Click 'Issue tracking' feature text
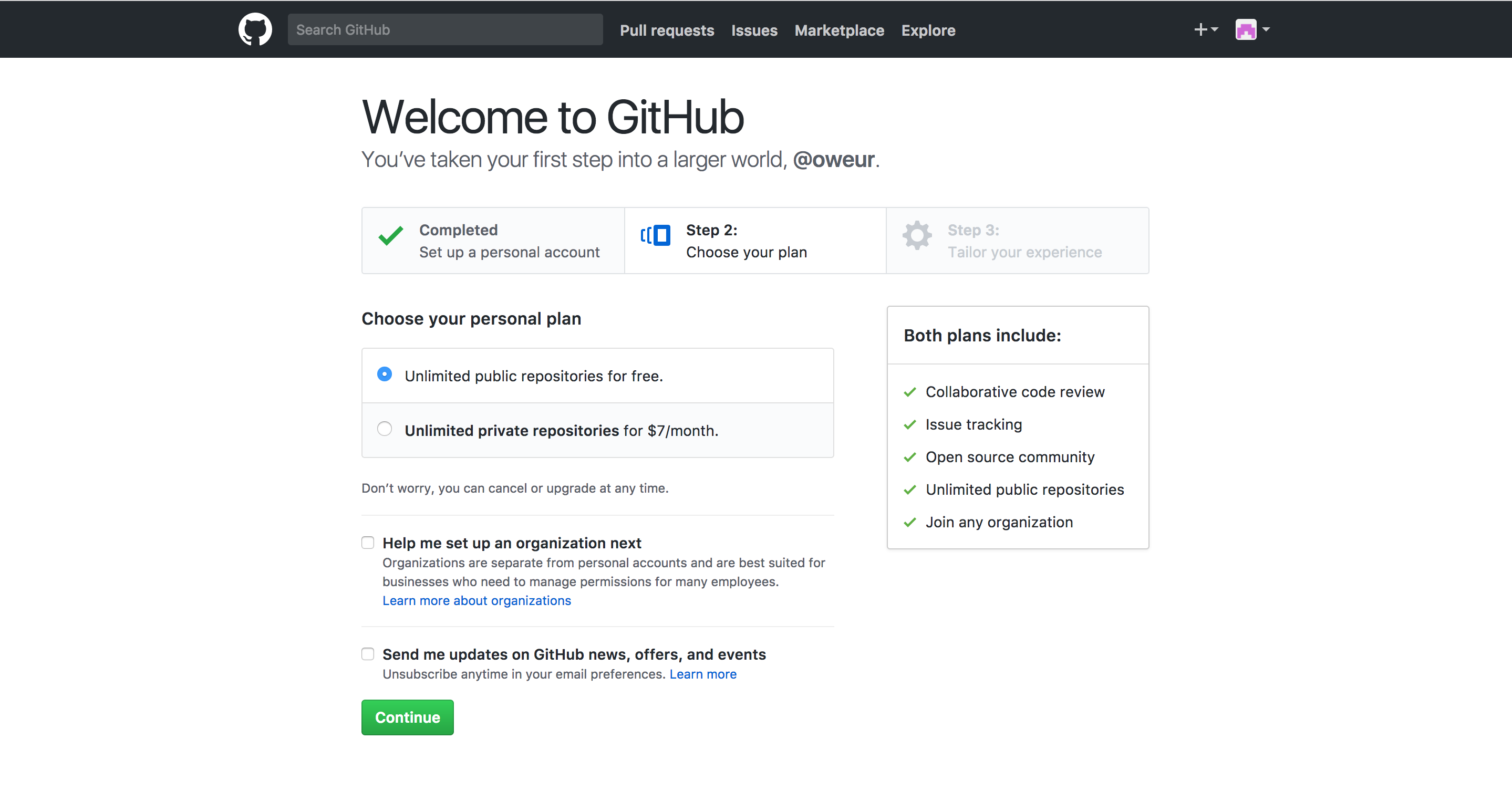 974,425
